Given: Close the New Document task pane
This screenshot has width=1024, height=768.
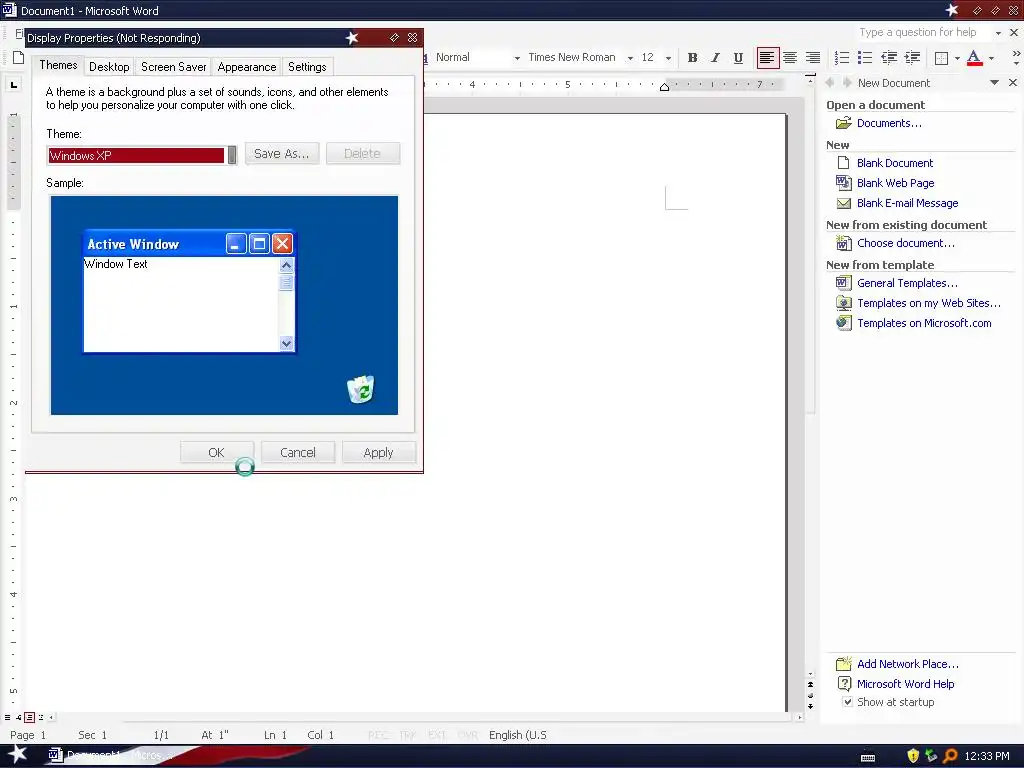Looking at the screenshot, I should pos(1012,82).
